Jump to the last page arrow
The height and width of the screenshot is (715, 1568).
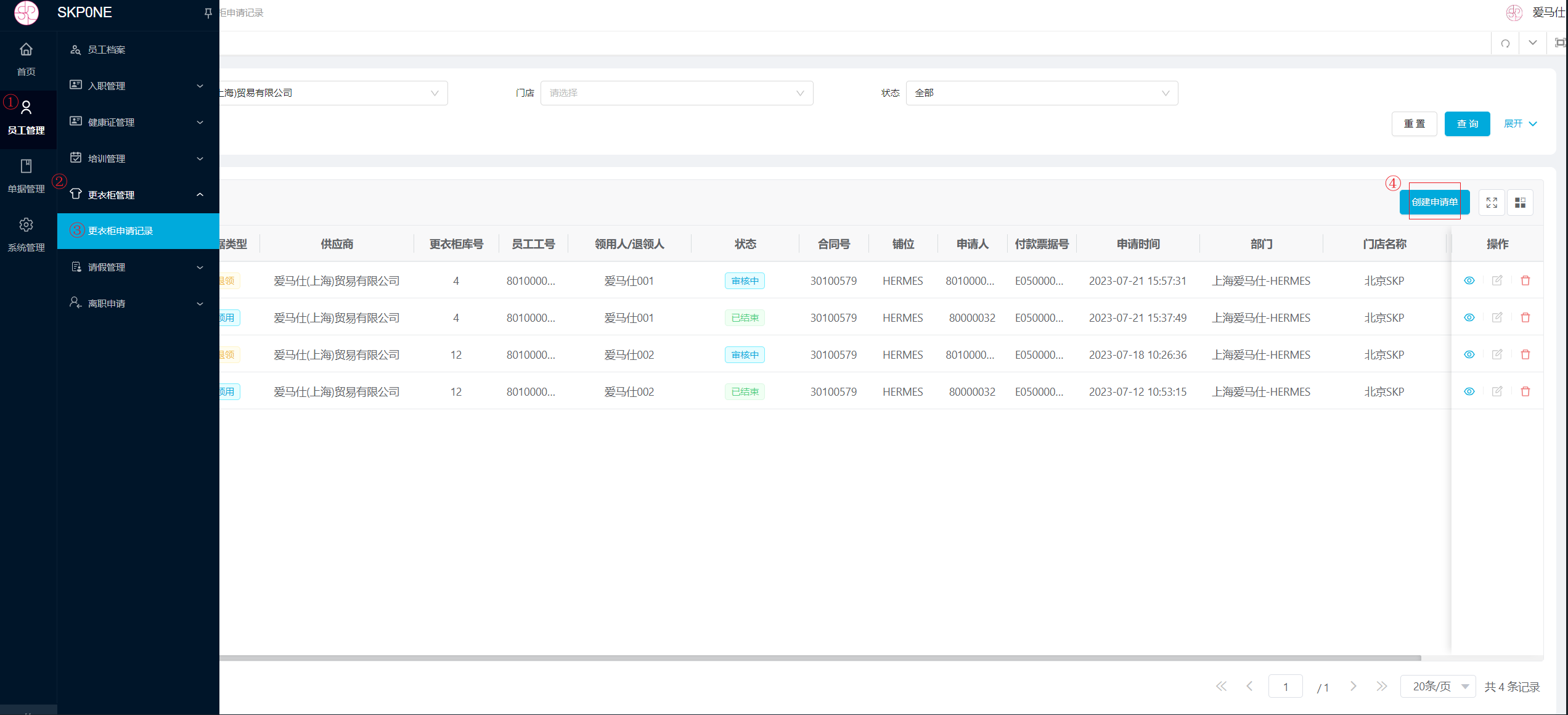click(x=1382, y=686)
